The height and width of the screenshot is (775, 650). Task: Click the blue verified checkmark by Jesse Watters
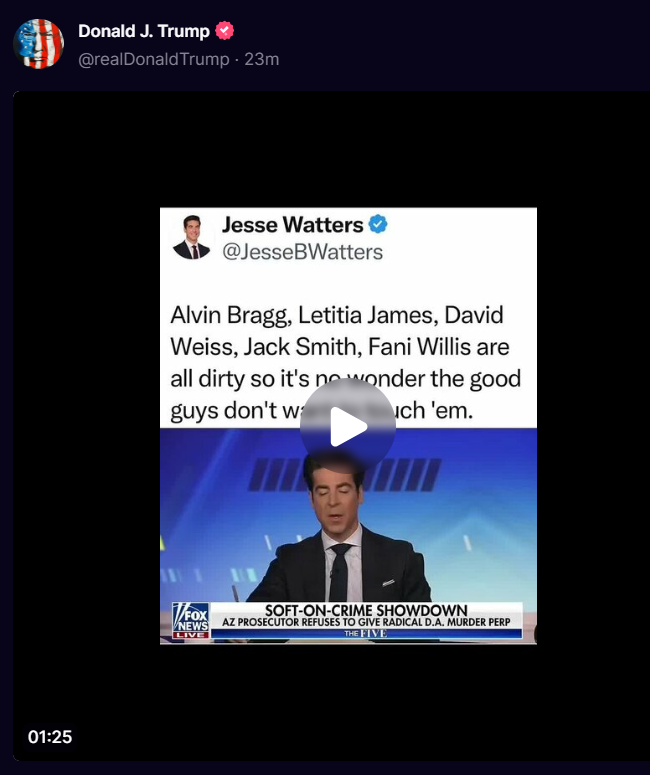[378, 224]
